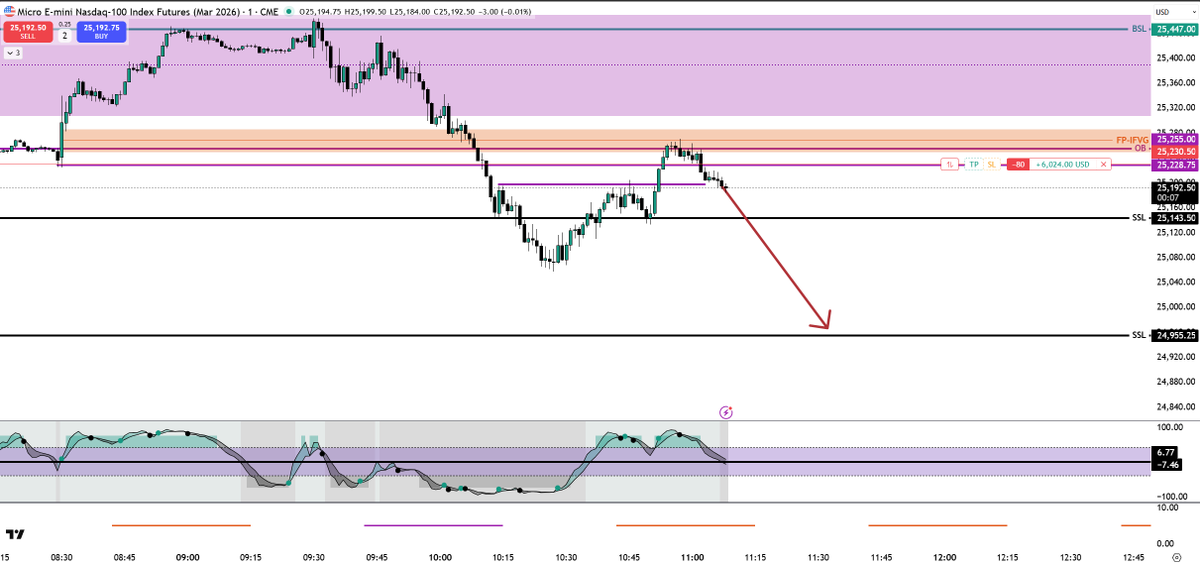Screen dimensions: 1200x565
Task: Add take profit with TP button
Action: [973, 164]
